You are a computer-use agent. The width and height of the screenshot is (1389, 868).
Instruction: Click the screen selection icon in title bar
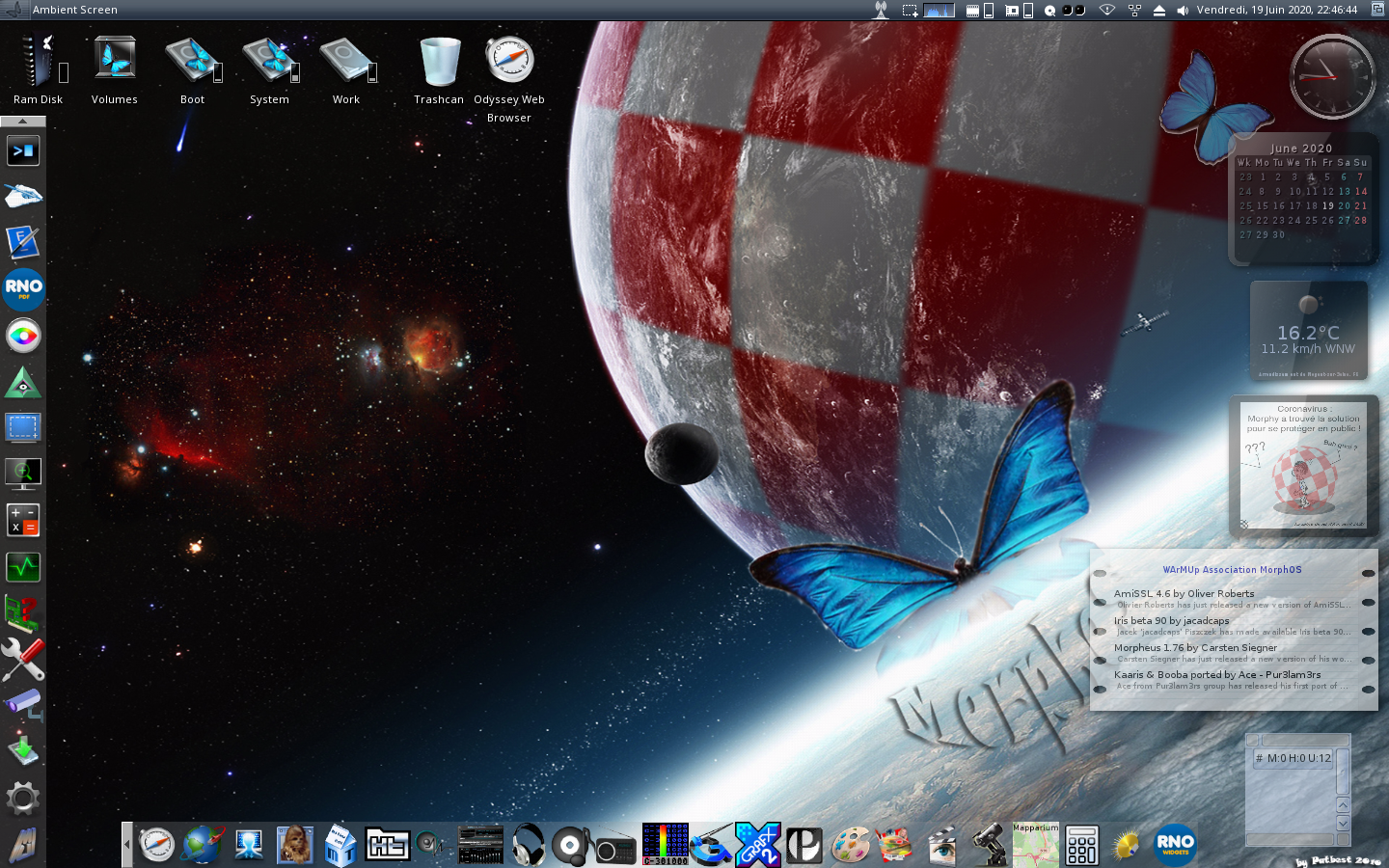(x=910, y=11)
